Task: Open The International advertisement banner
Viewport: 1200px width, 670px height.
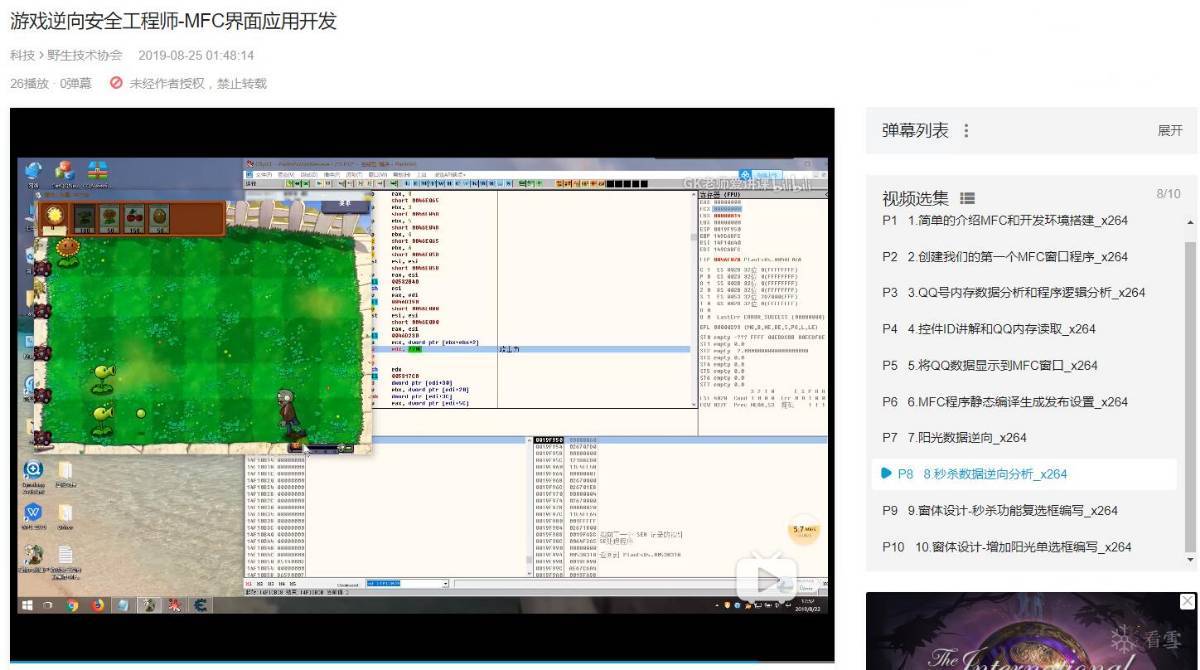Action: pos(1031,631)
